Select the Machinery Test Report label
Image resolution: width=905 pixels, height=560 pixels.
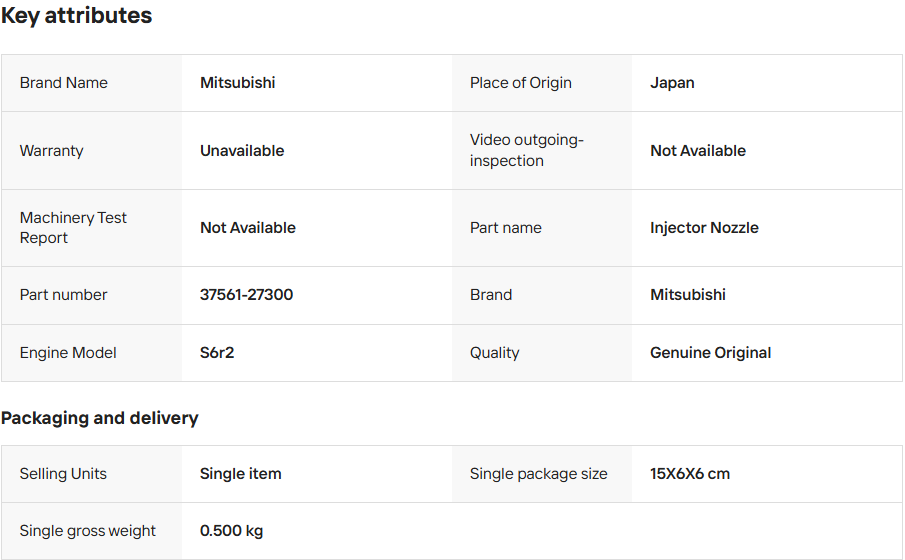pyautogui.click(x=73, y=228)
